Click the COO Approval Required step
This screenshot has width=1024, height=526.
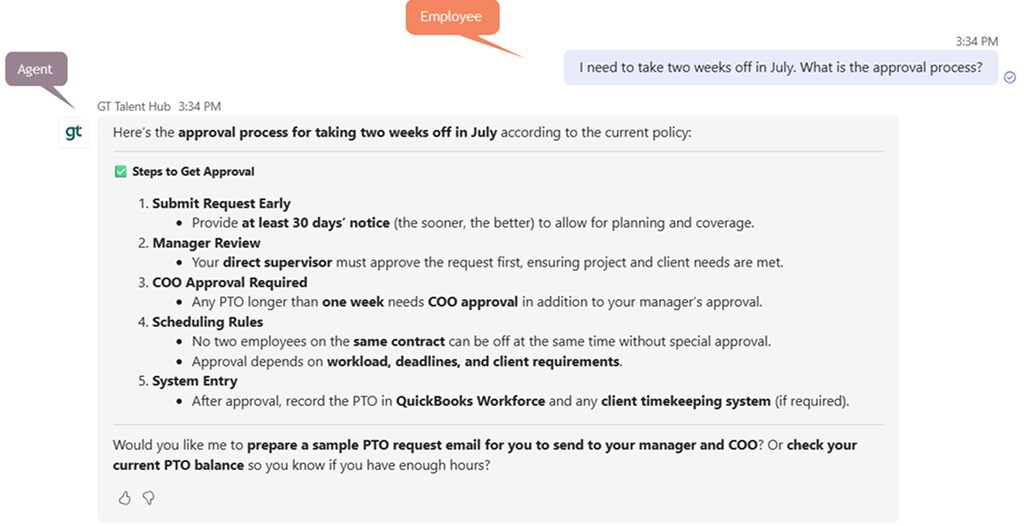[230, 283]
